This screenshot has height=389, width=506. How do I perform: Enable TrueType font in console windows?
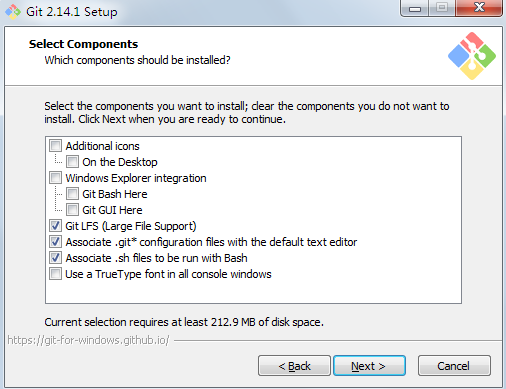(55, 274)
